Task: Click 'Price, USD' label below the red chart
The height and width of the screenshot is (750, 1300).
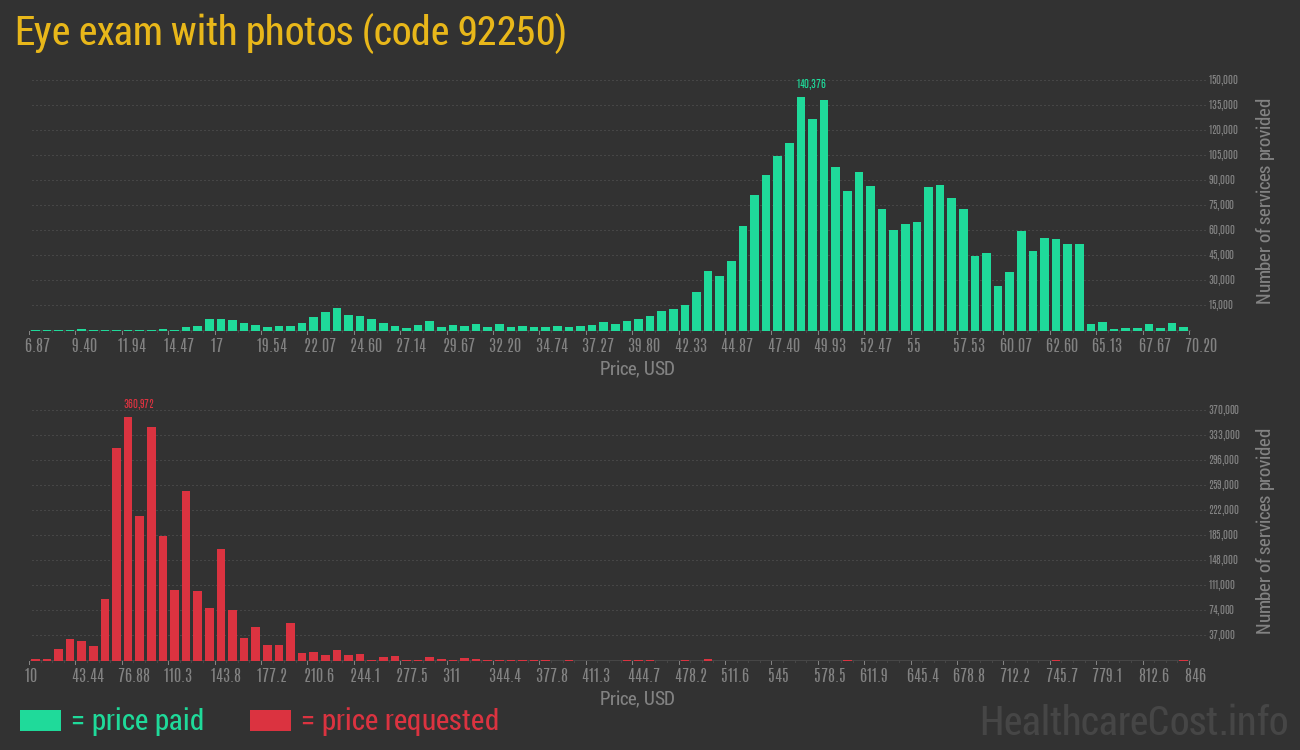Action: click(637, 699)
